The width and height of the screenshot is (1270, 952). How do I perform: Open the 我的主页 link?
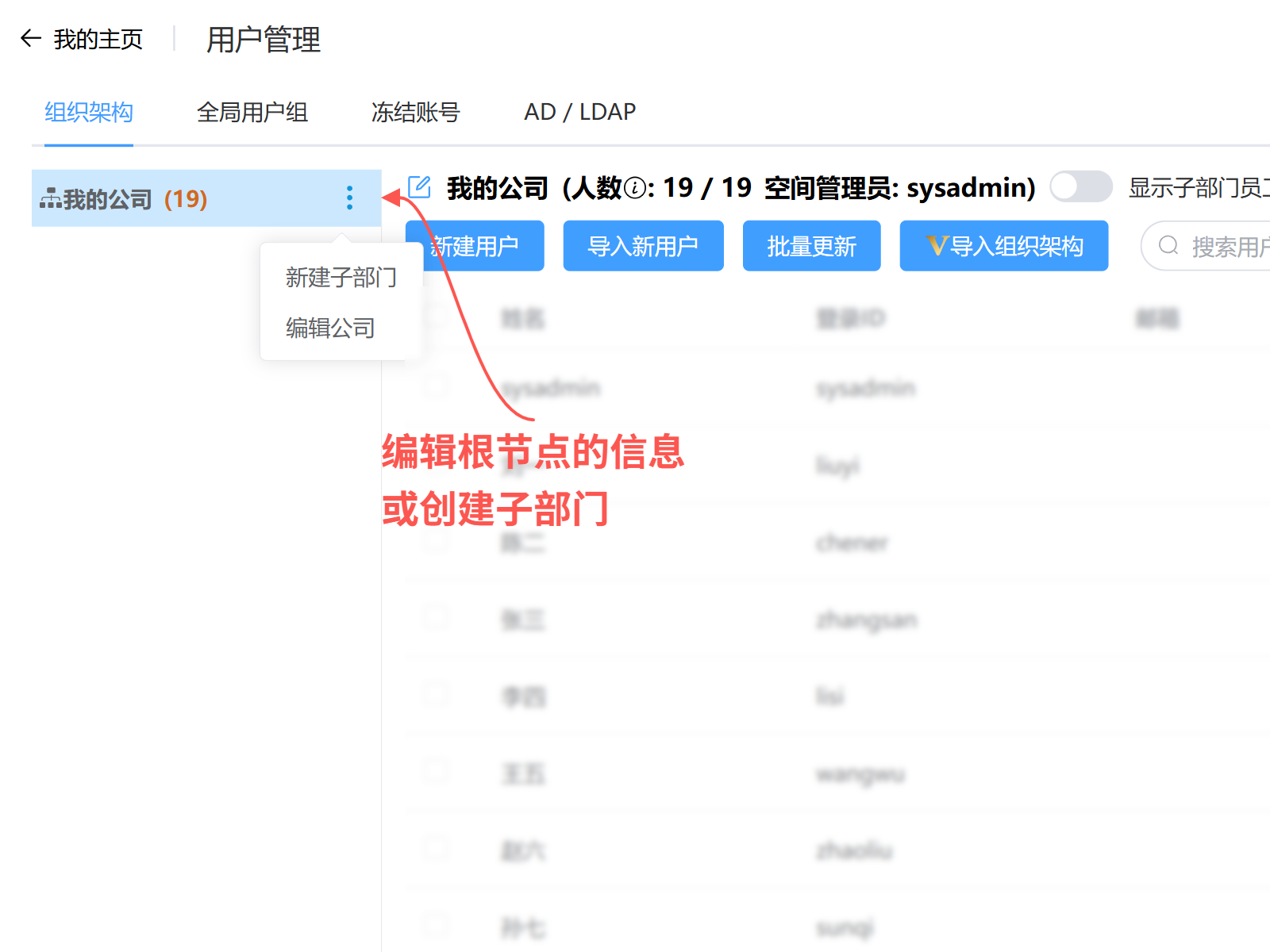(98, 39)
